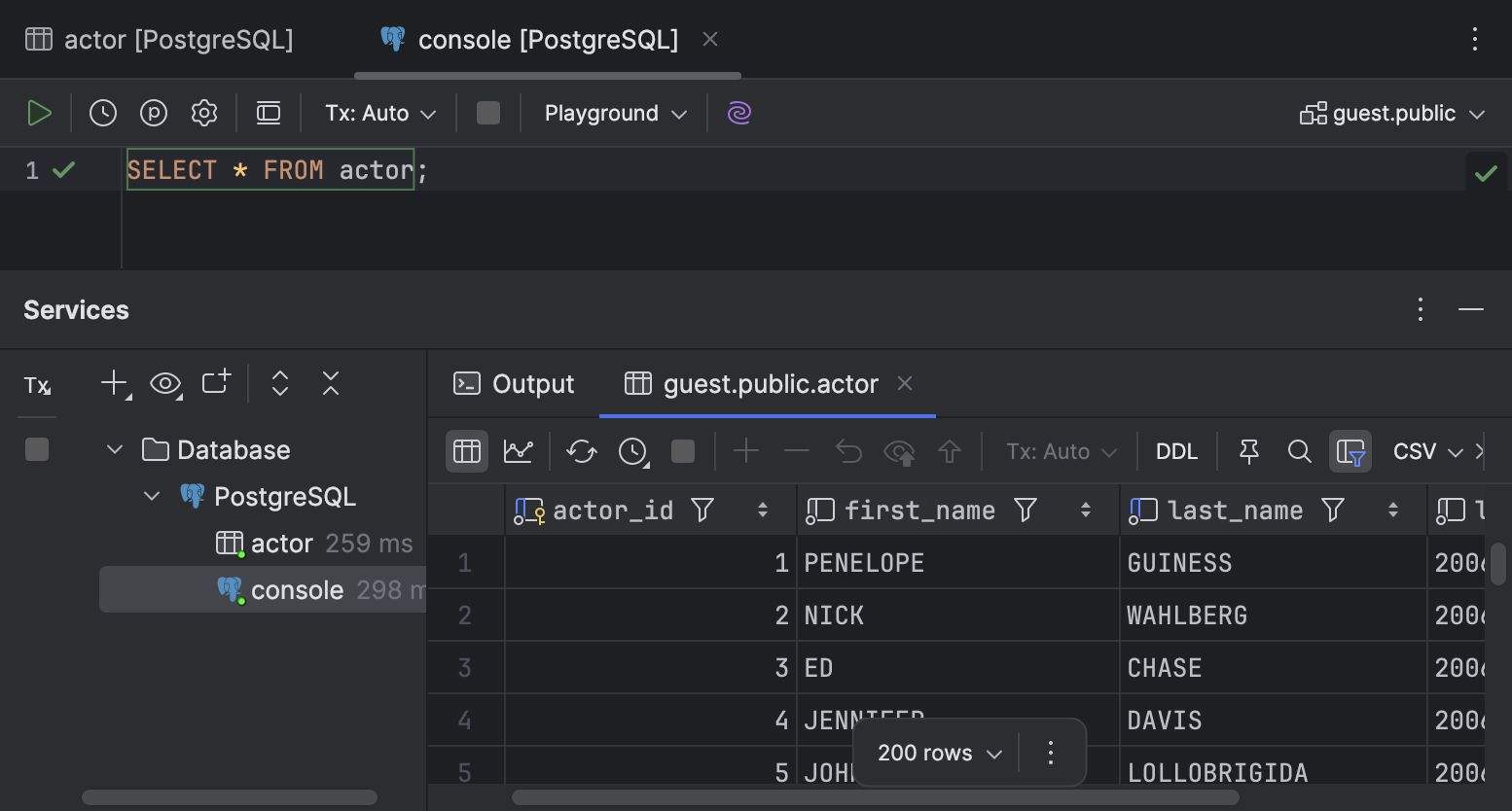Toggle the filter panel in the data grid
Image resolution: width=1512 pixels, height=811 pixels.
coord(1350,450)
